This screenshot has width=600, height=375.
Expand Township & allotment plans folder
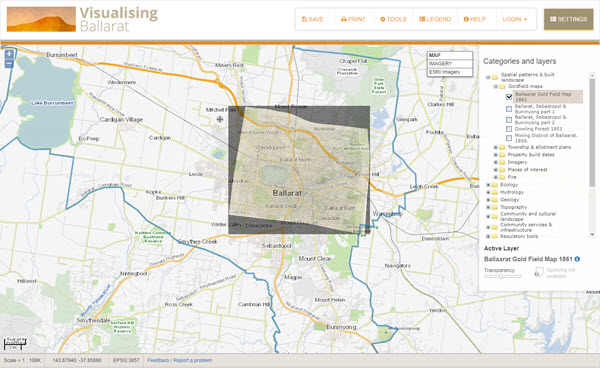496,147
